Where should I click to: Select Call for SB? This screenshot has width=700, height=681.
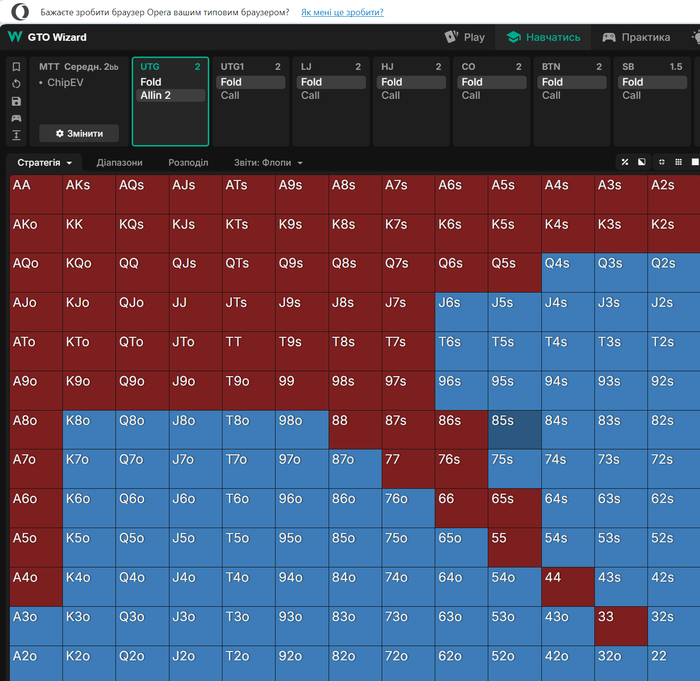[652, 95]
